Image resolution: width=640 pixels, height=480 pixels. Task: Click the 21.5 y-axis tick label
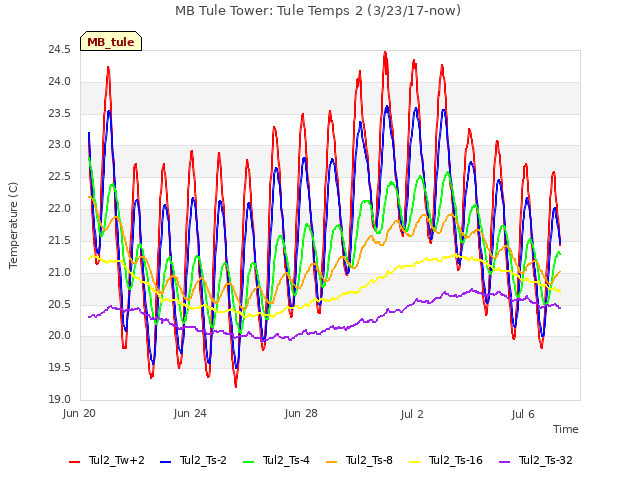point(59,241)
